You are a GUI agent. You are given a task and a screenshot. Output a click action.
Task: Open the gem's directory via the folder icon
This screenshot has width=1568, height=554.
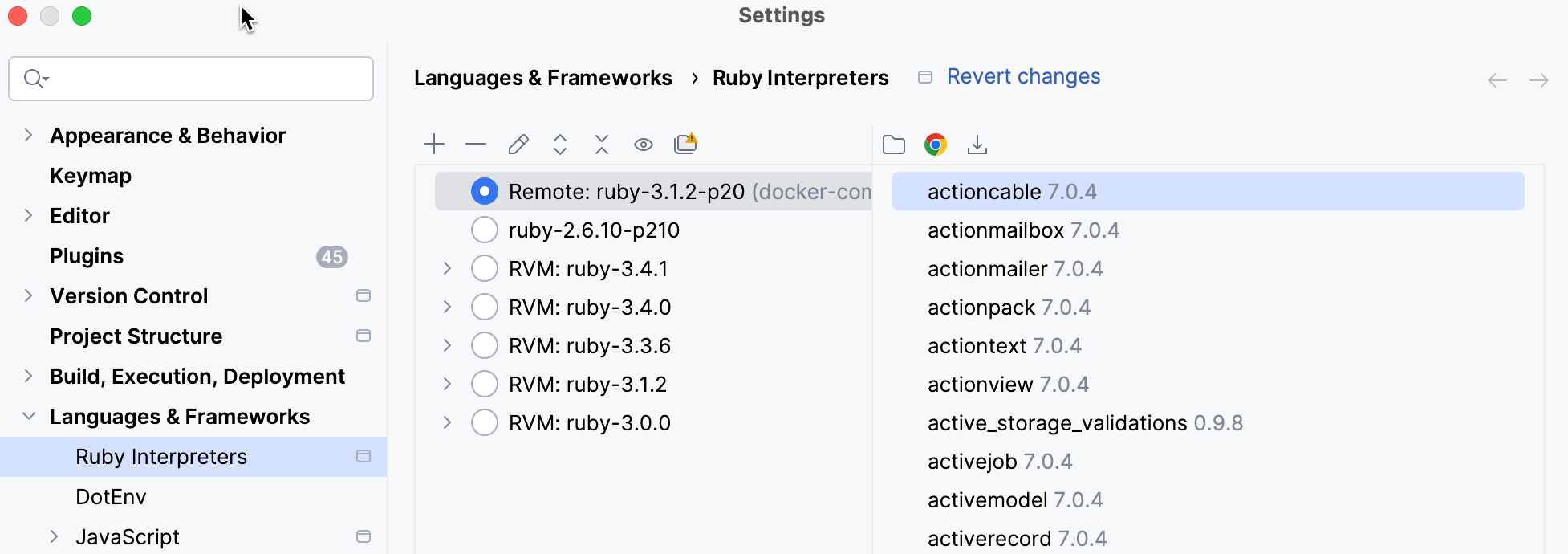pos(893,144)
